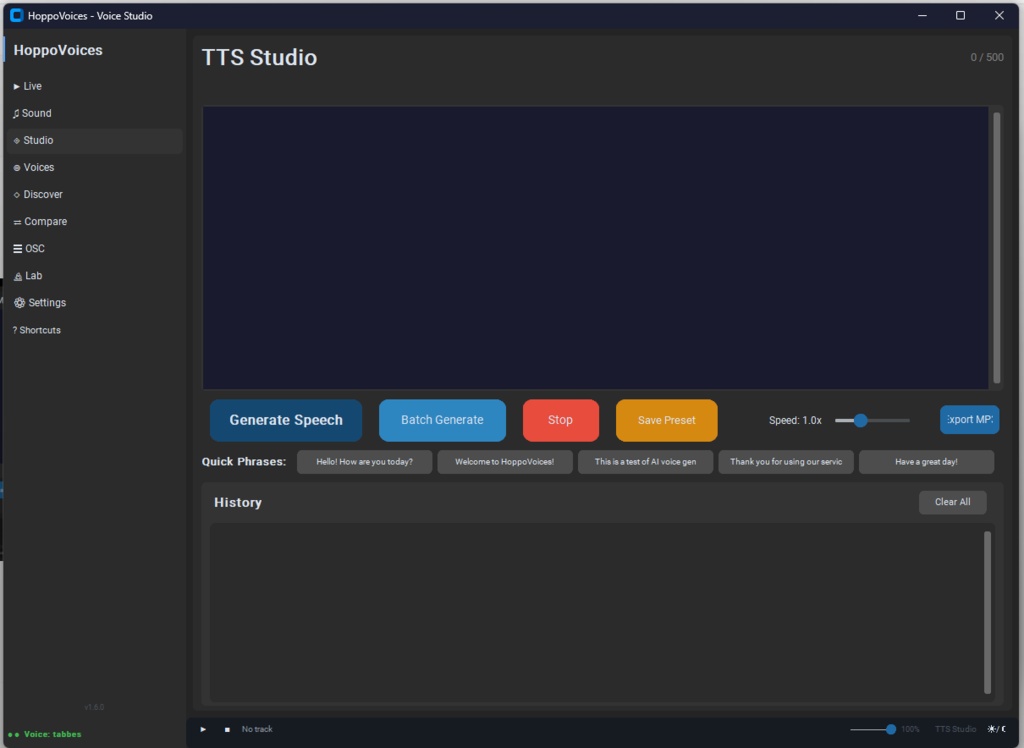Play the track in bottom player
Screen dimensions: 1024x748
[203, 729]
